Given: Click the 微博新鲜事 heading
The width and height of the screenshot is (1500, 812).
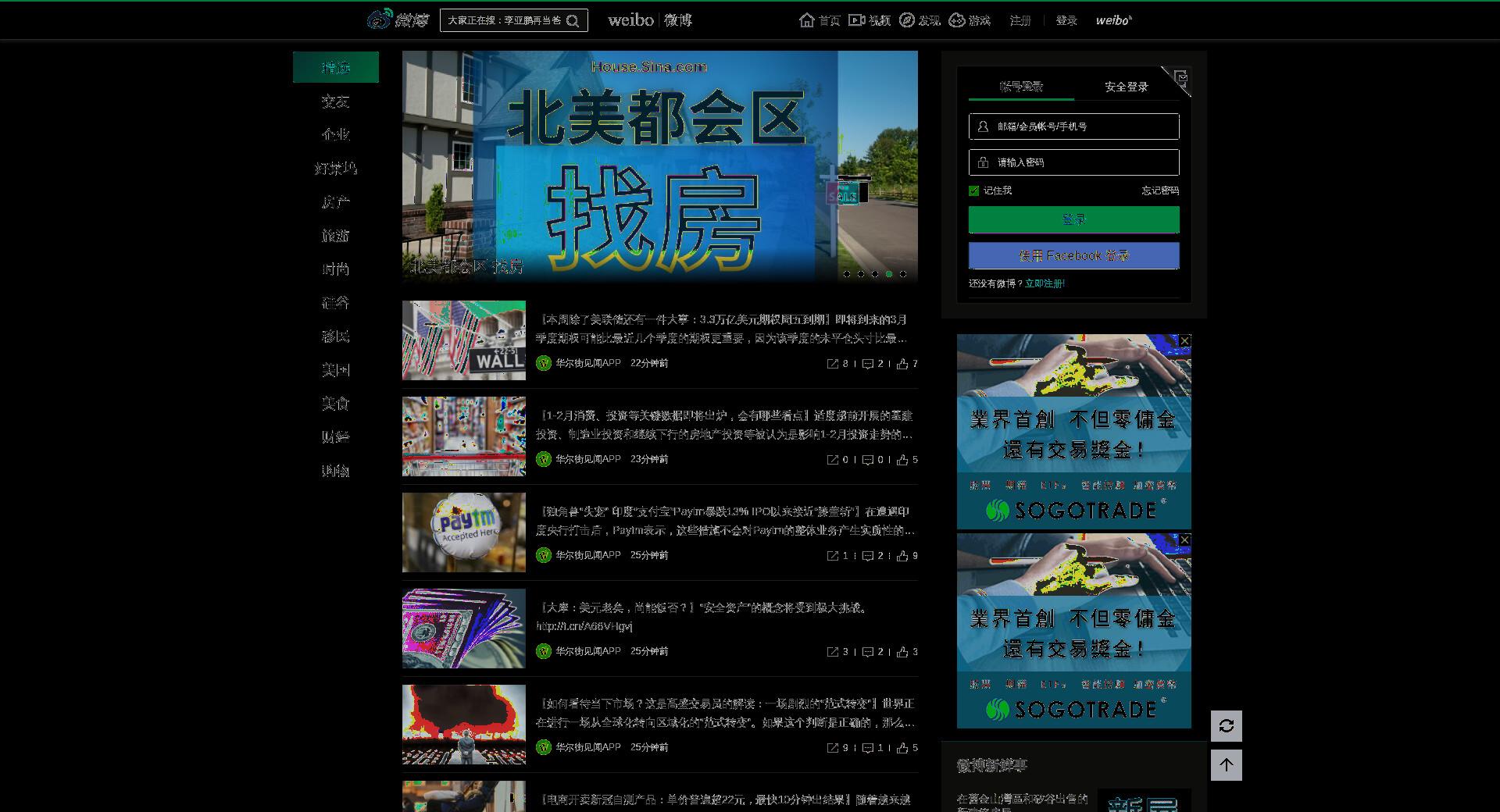Looking at the screenshot, I should (992, 766).
